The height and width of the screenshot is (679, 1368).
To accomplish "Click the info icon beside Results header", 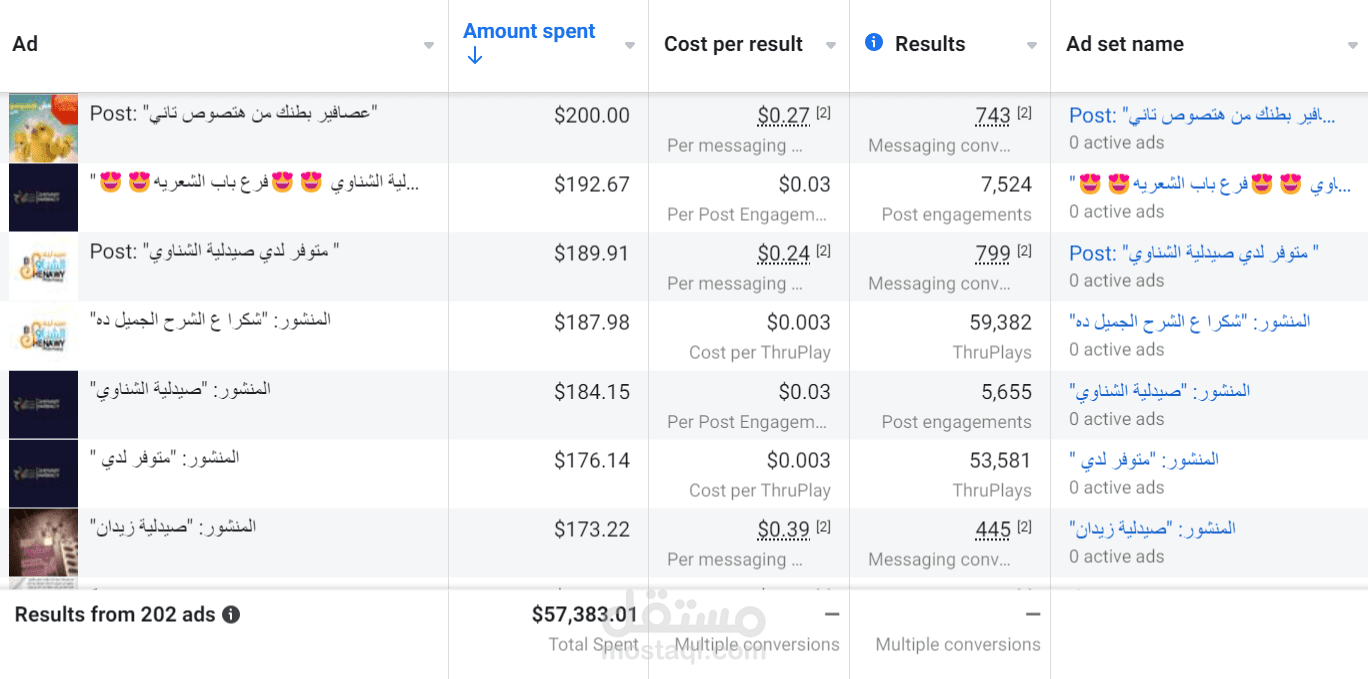I will pyautogui.click(x=874, y=43).
